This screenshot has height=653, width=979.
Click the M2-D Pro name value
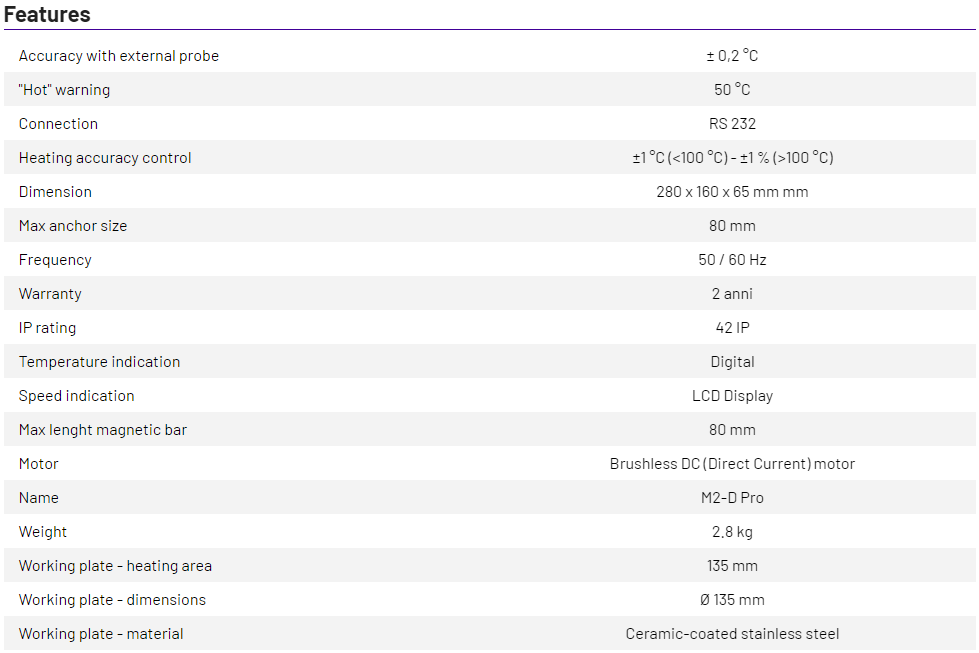[732, 498]
